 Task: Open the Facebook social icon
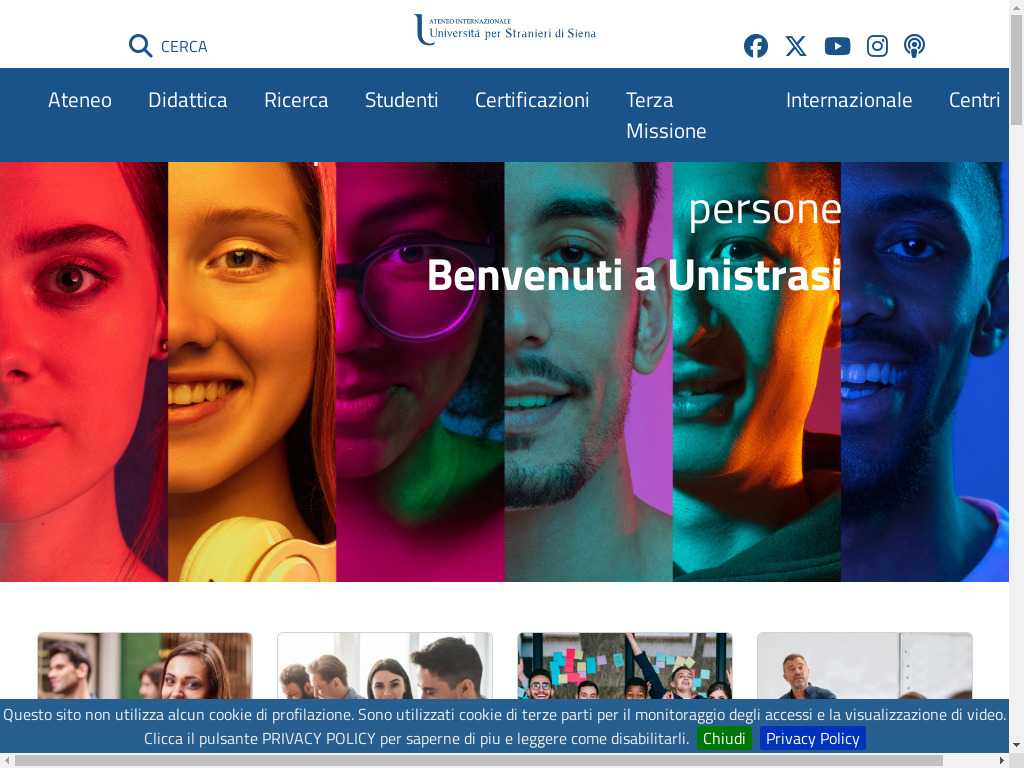[x=756, y=46]
